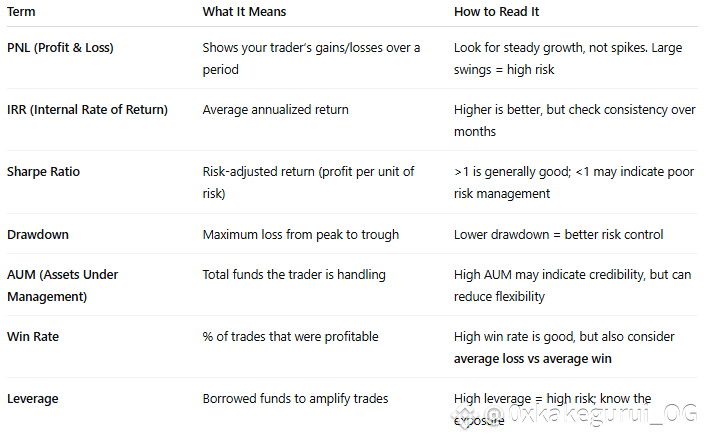
Task: Click the Average annualized return description
Action: pyautogui.click(x=276, y=109)
